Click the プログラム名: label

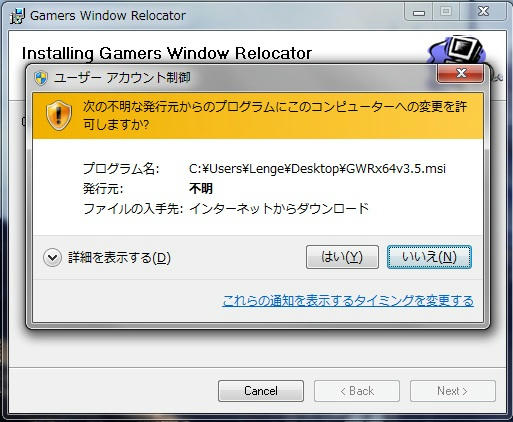pos(121,169)
